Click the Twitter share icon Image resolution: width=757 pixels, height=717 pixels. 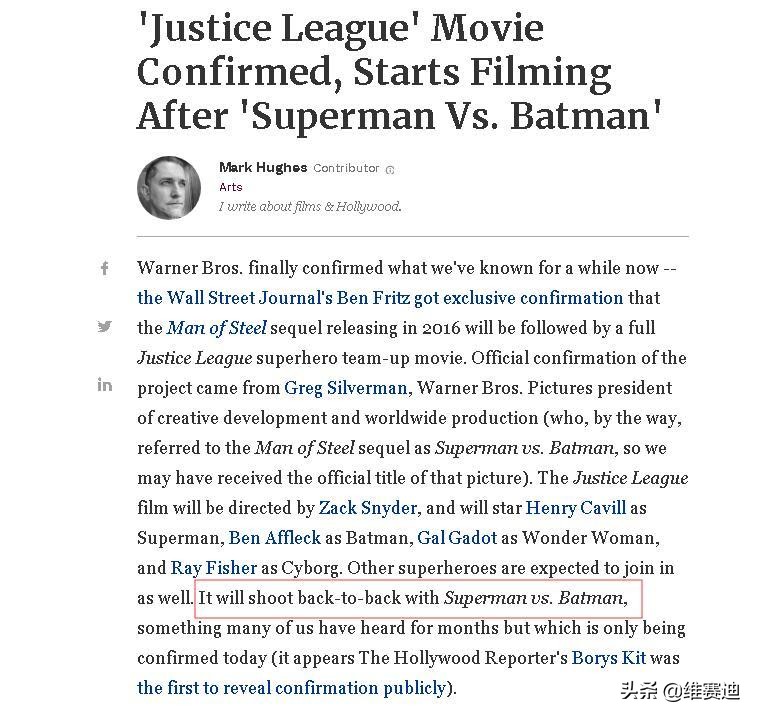[104, 326]
